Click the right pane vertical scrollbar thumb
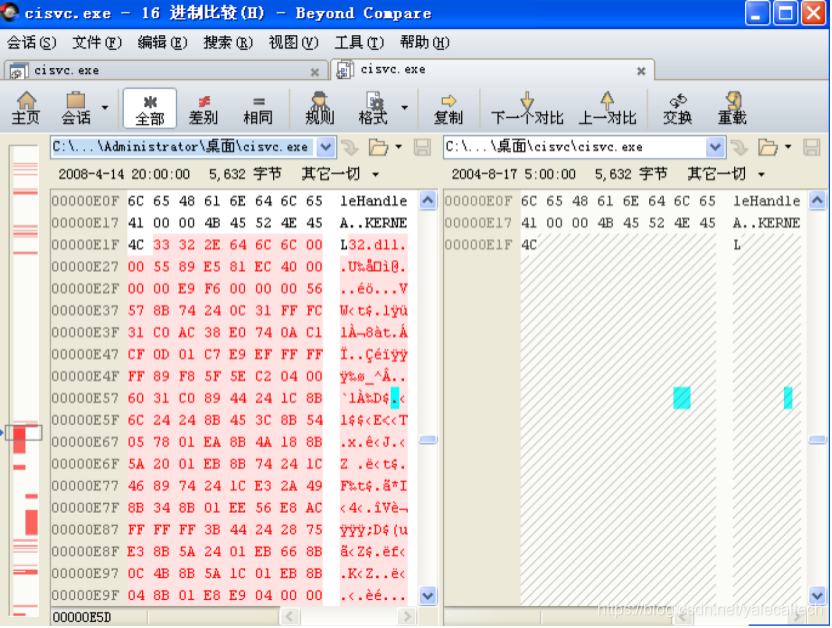Screen dimensions: 832x628 tap(818, 440)
